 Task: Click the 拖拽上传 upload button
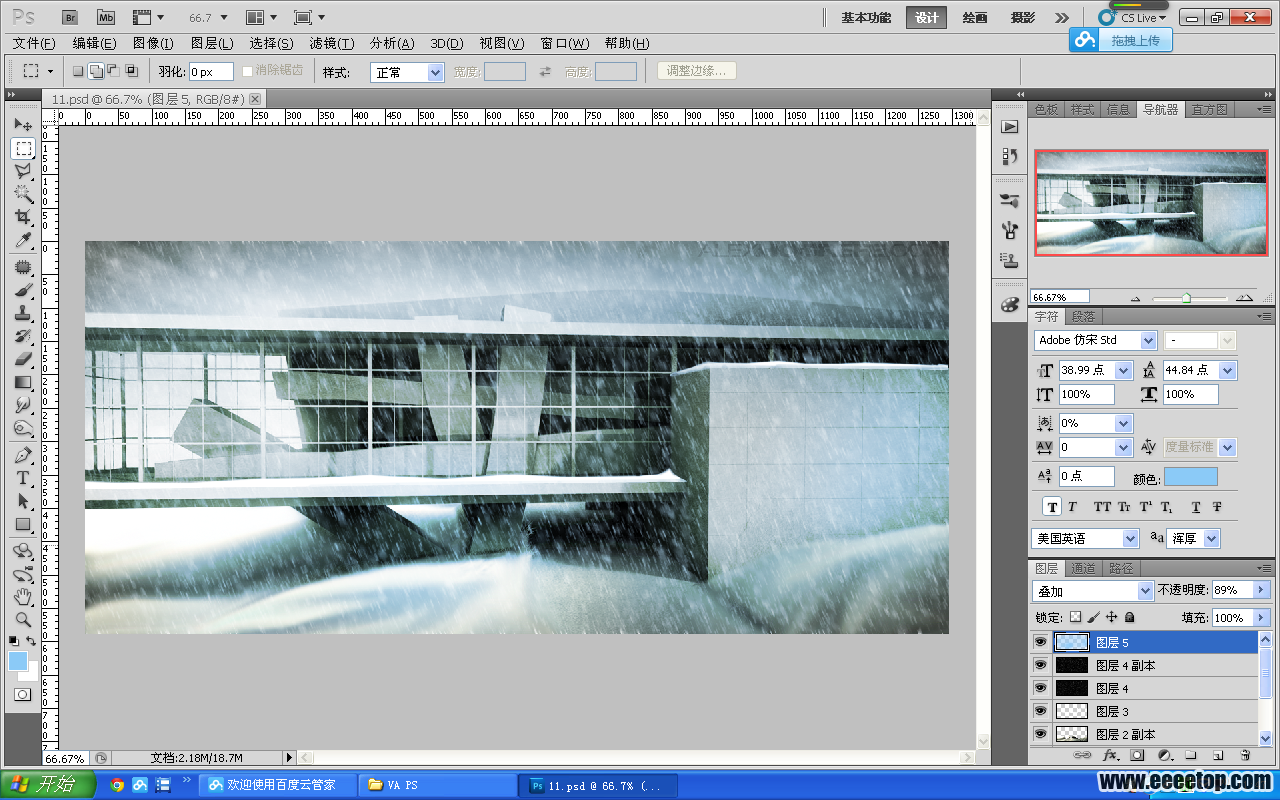1120,40
